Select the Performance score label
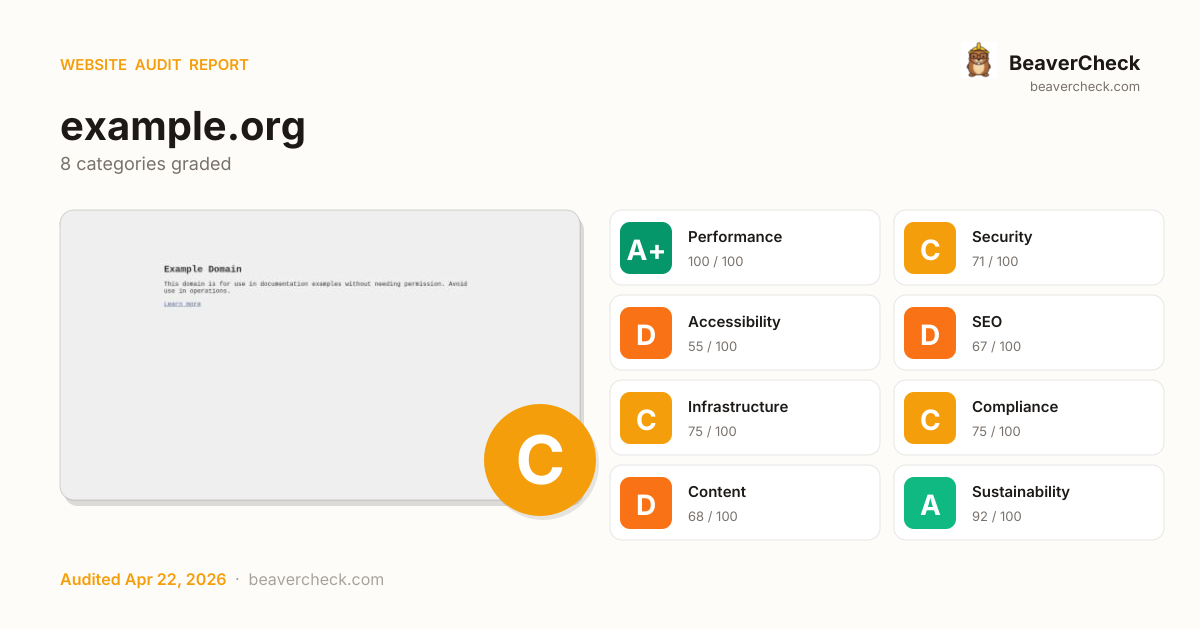The width and height of the screenshot is (1200, 630). pyautogui.click(x=735, y=237)
